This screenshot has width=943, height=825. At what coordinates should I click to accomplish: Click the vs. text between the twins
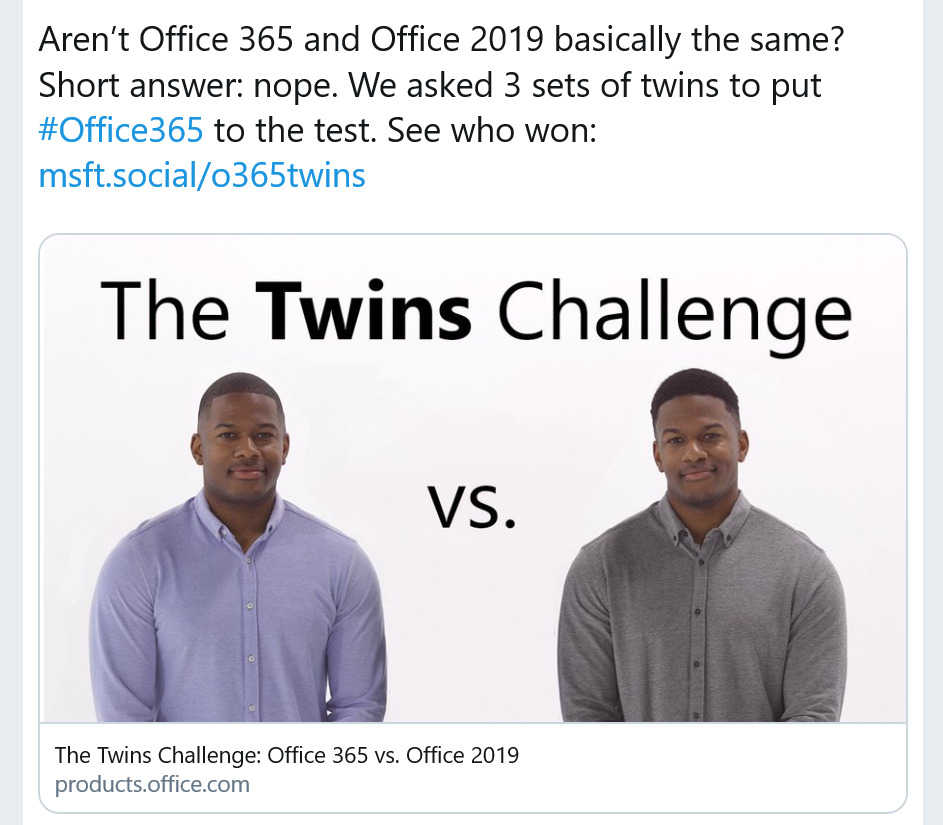[x=473, y=506]
